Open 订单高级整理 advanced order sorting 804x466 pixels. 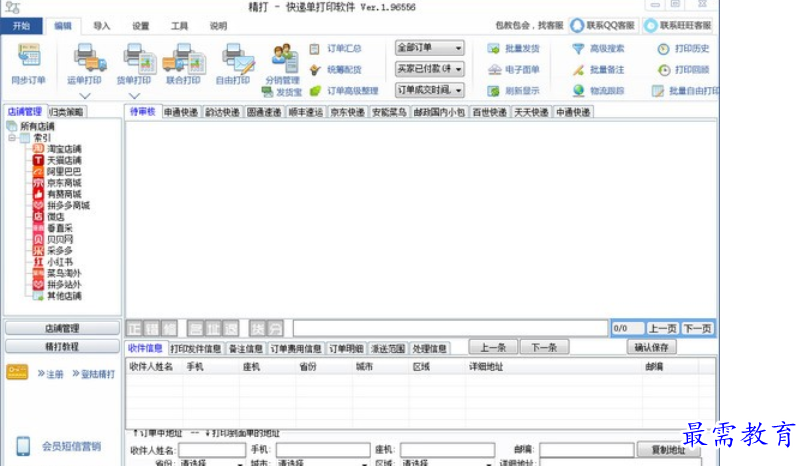pos(344,91)
